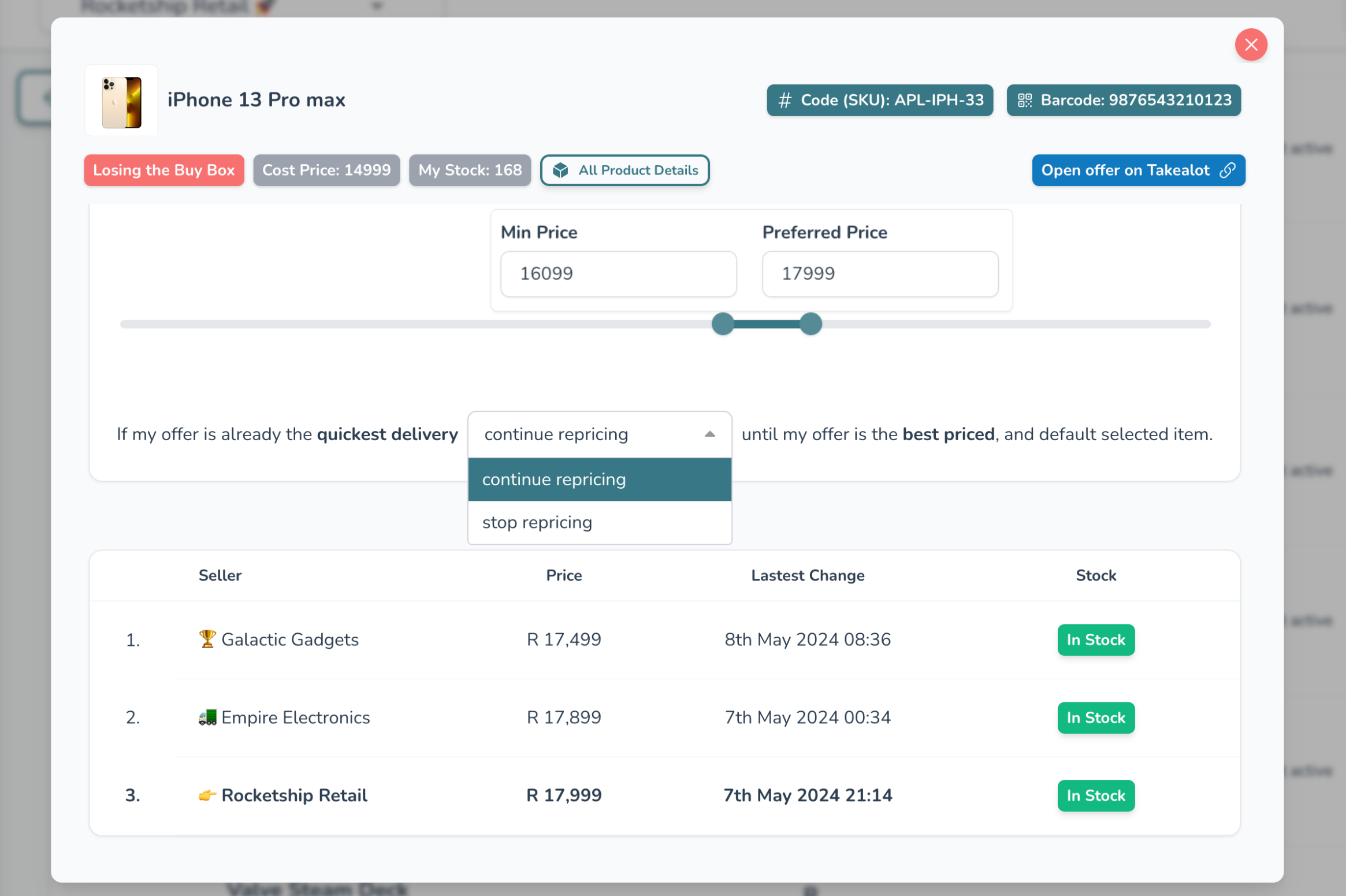
Task: Click the Preferred Price input field
Action: coord(879,274)
